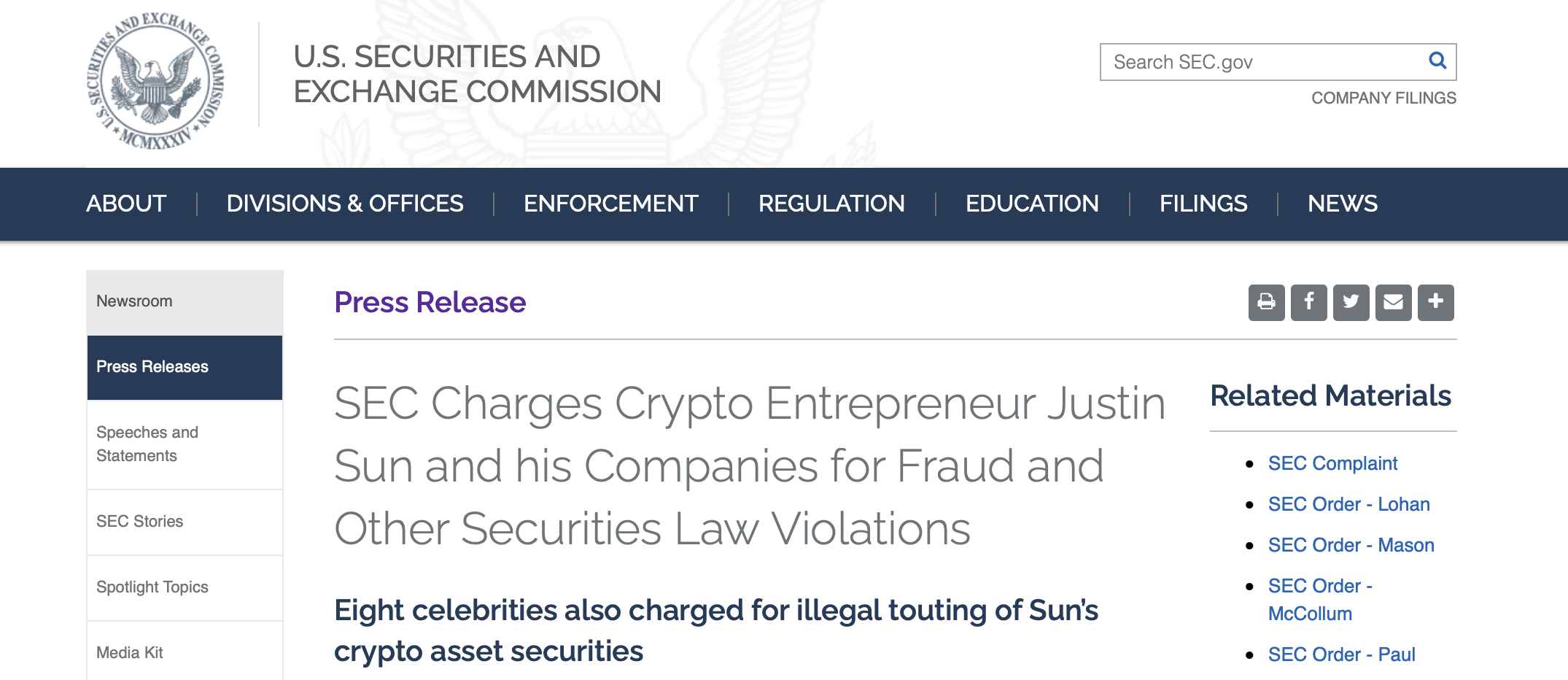Viewport: 1568px width, 680px height.
Task: Go to Spotlight Topics section
Action: (152, 587)
